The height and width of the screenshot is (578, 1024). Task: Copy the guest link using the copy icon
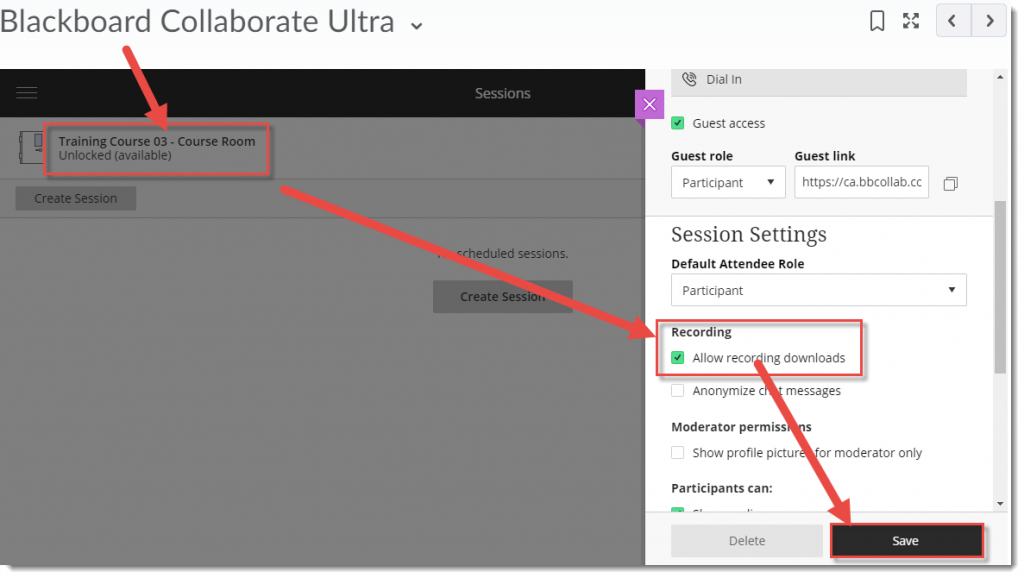(950, 183)
